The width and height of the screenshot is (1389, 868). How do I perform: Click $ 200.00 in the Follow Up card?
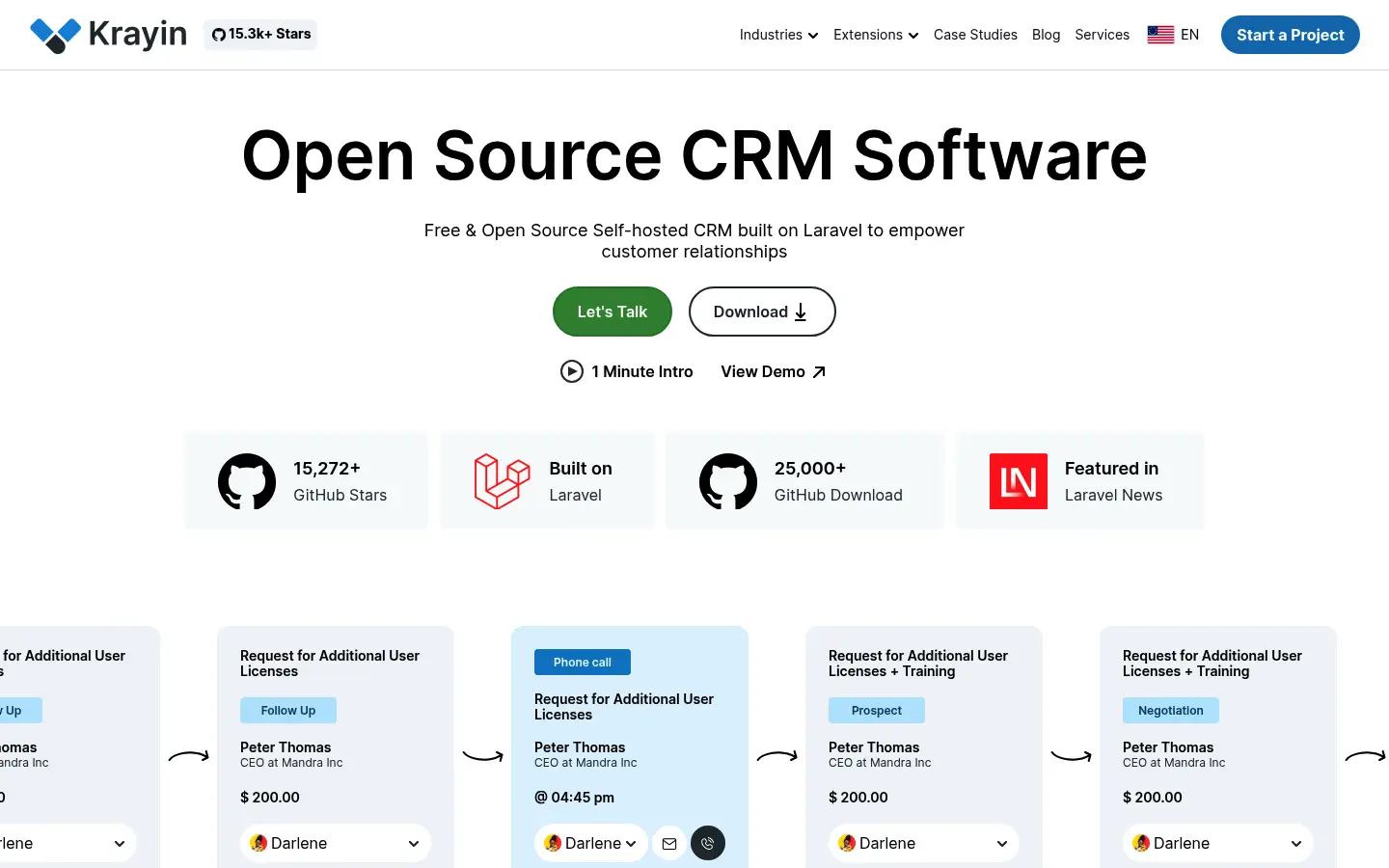270,798
